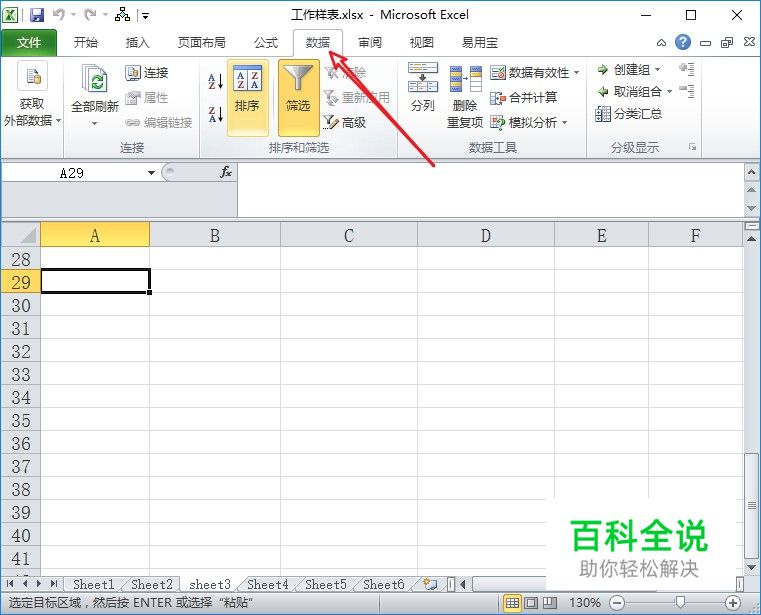Open the Connections (连接) command
The image size is (761, 615).
(x=147, y=73)
